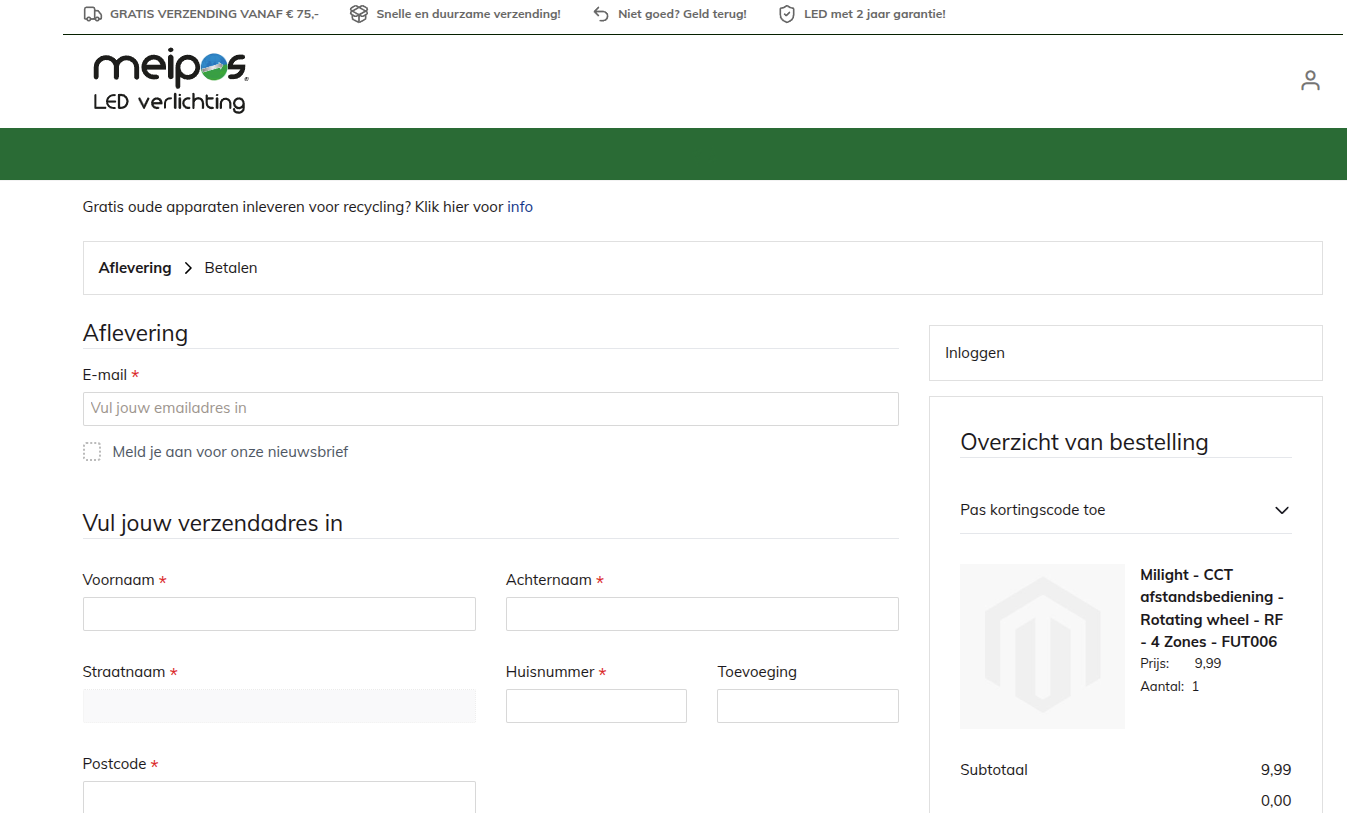Click the meipos LED verlichting logo

pos(168,80)
